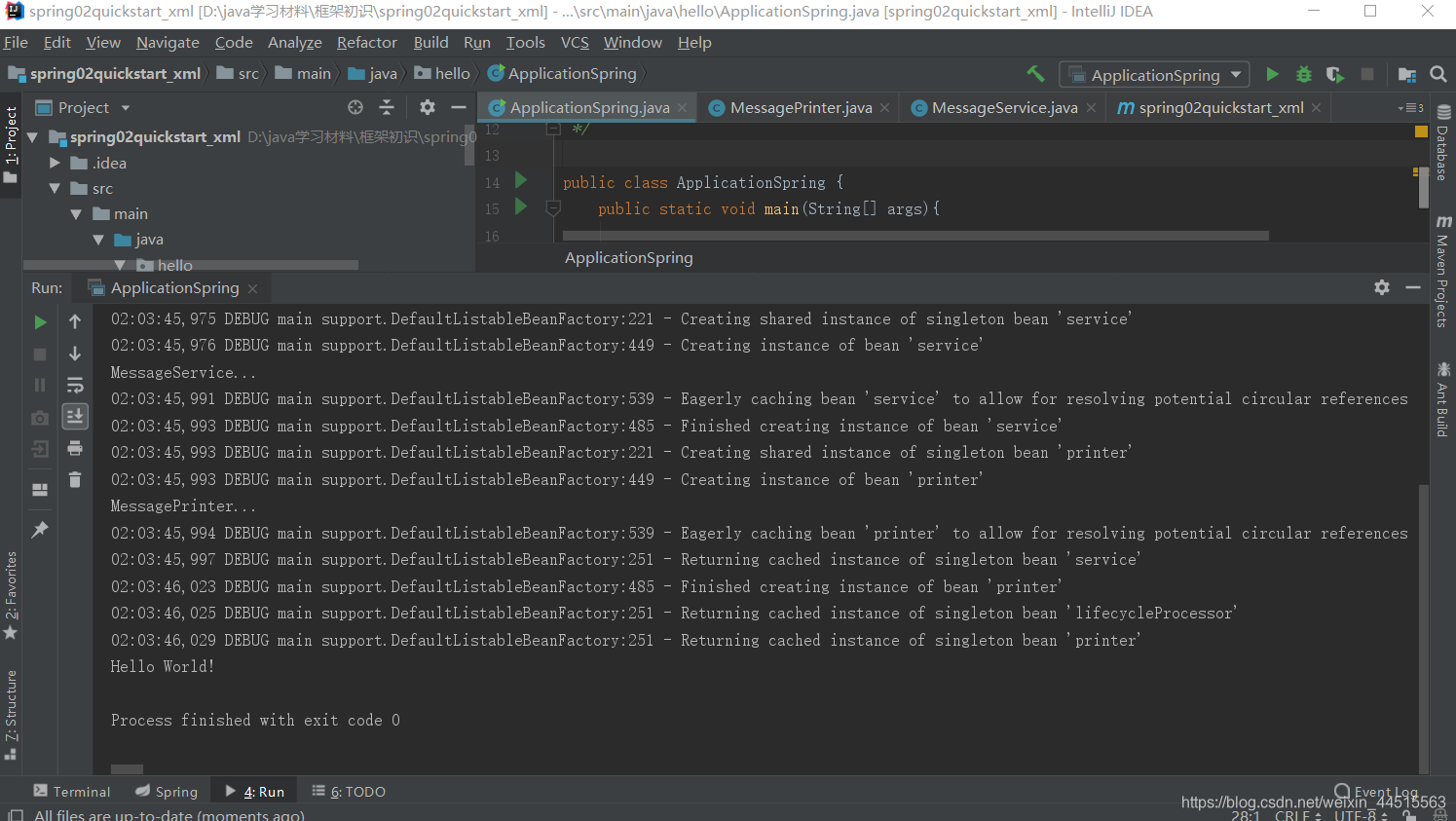The width and height of the screenshot is (1456, 821).
Task: Toggle the 2: Favorites side tab
Action: (x=11, y=595)
